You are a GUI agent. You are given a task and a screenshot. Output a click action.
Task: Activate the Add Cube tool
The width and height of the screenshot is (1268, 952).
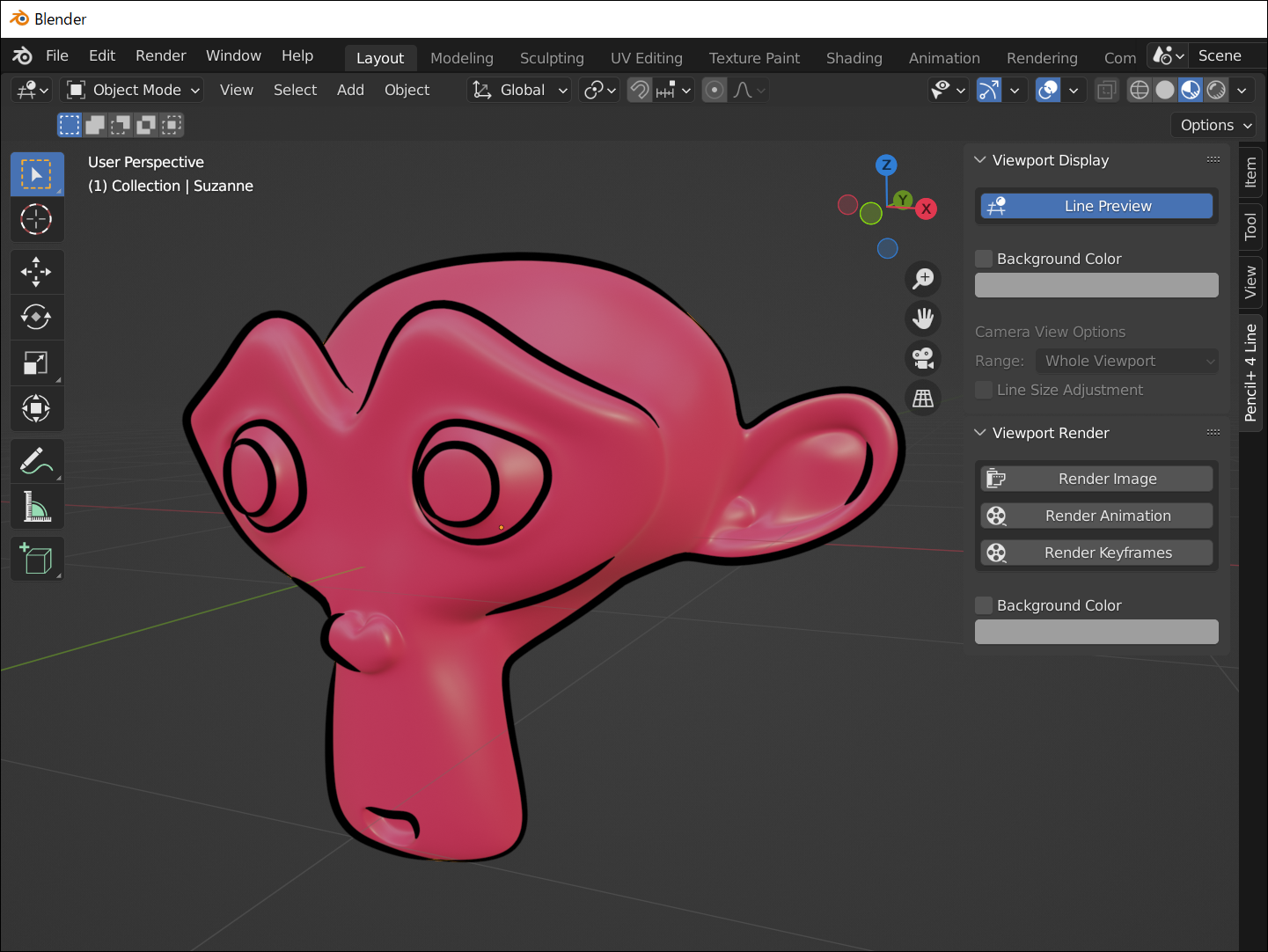pyautogui.click(x=36, y=558)
